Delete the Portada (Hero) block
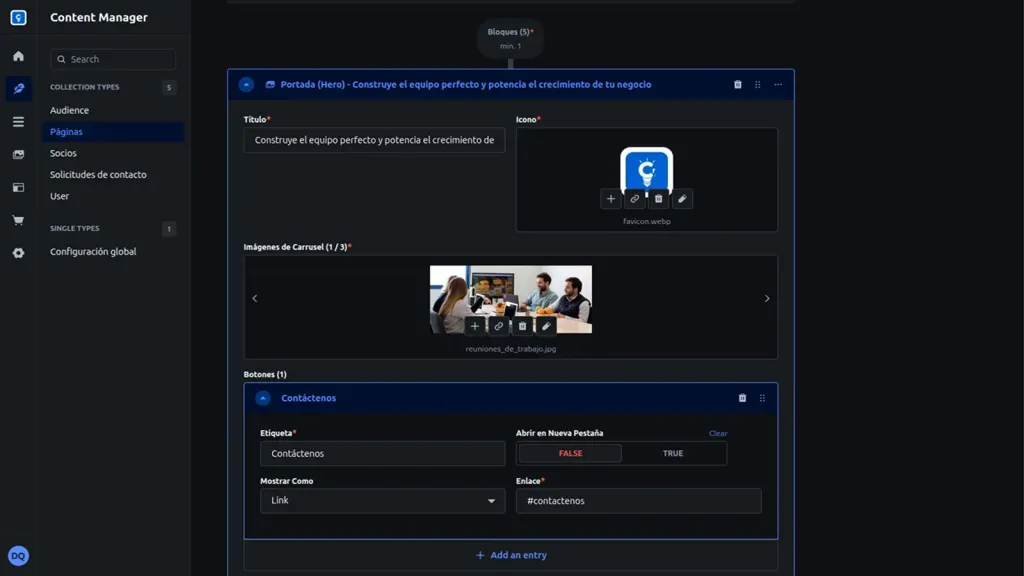The width and height of the screenshot is (1024, 576). tap(737, 84)
